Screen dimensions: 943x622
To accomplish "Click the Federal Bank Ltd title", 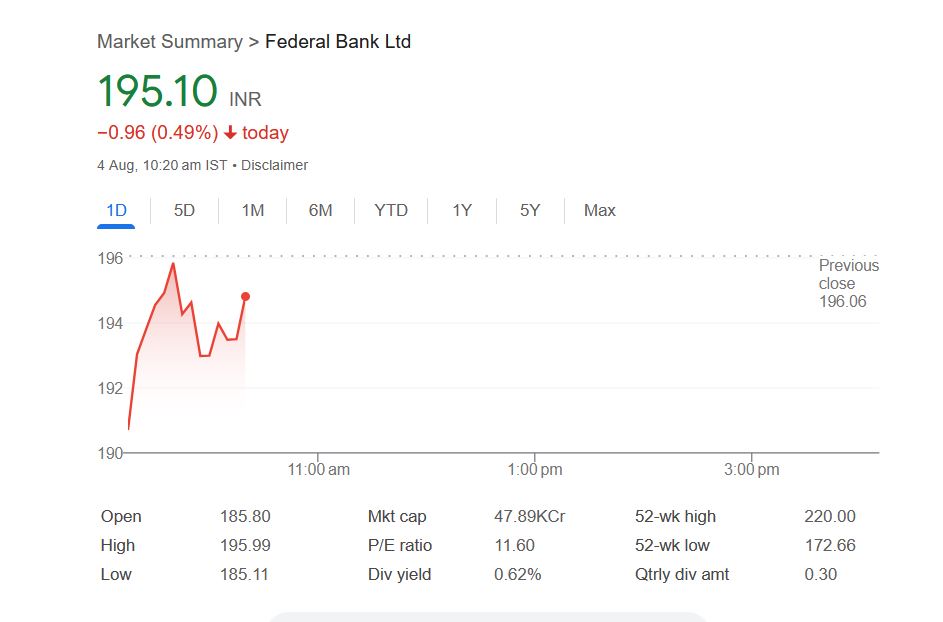I will [338, 42].
